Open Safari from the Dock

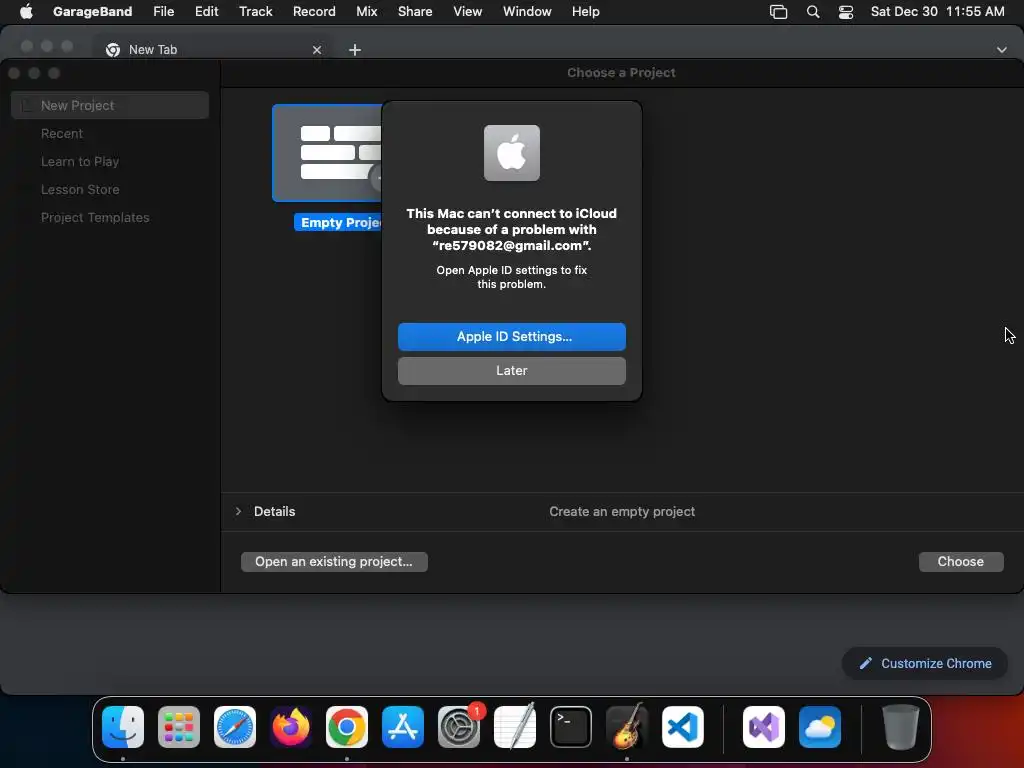[x=235, y=727]
